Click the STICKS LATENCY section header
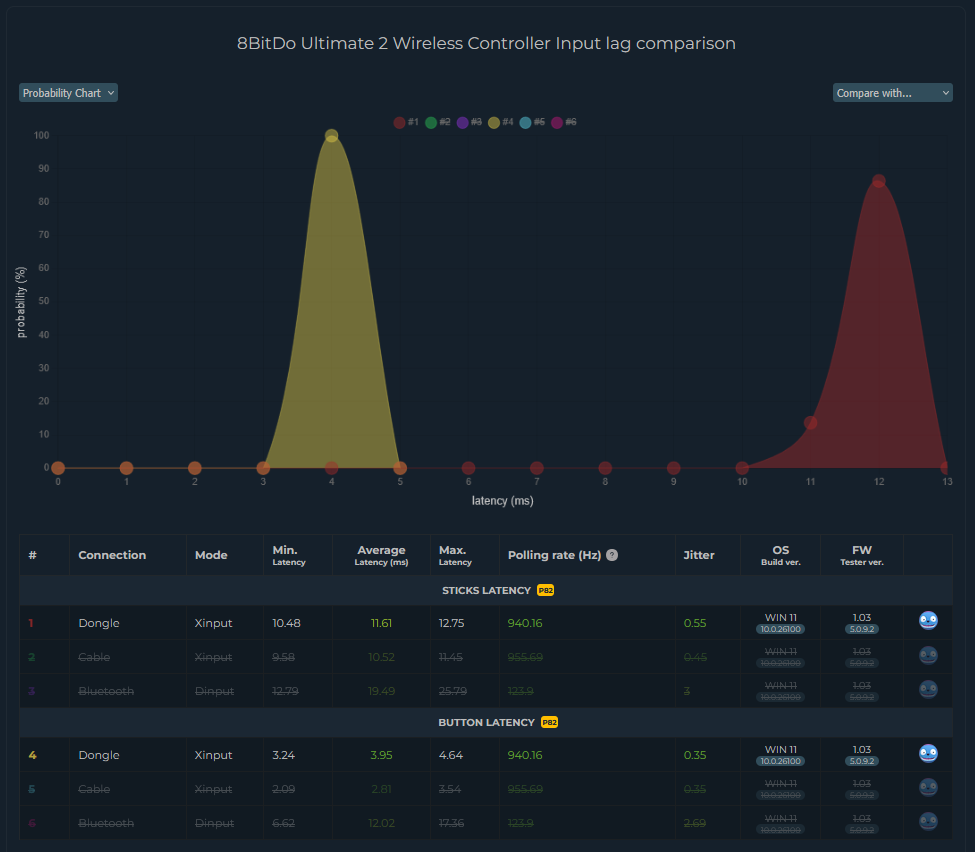Image resolution: width=975 pixels, height=852 pixels. click(486, 591)
